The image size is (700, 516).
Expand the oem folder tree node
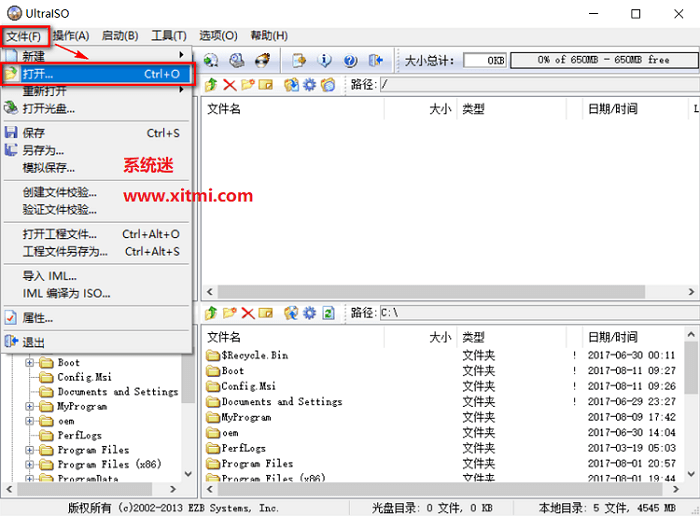29,421
